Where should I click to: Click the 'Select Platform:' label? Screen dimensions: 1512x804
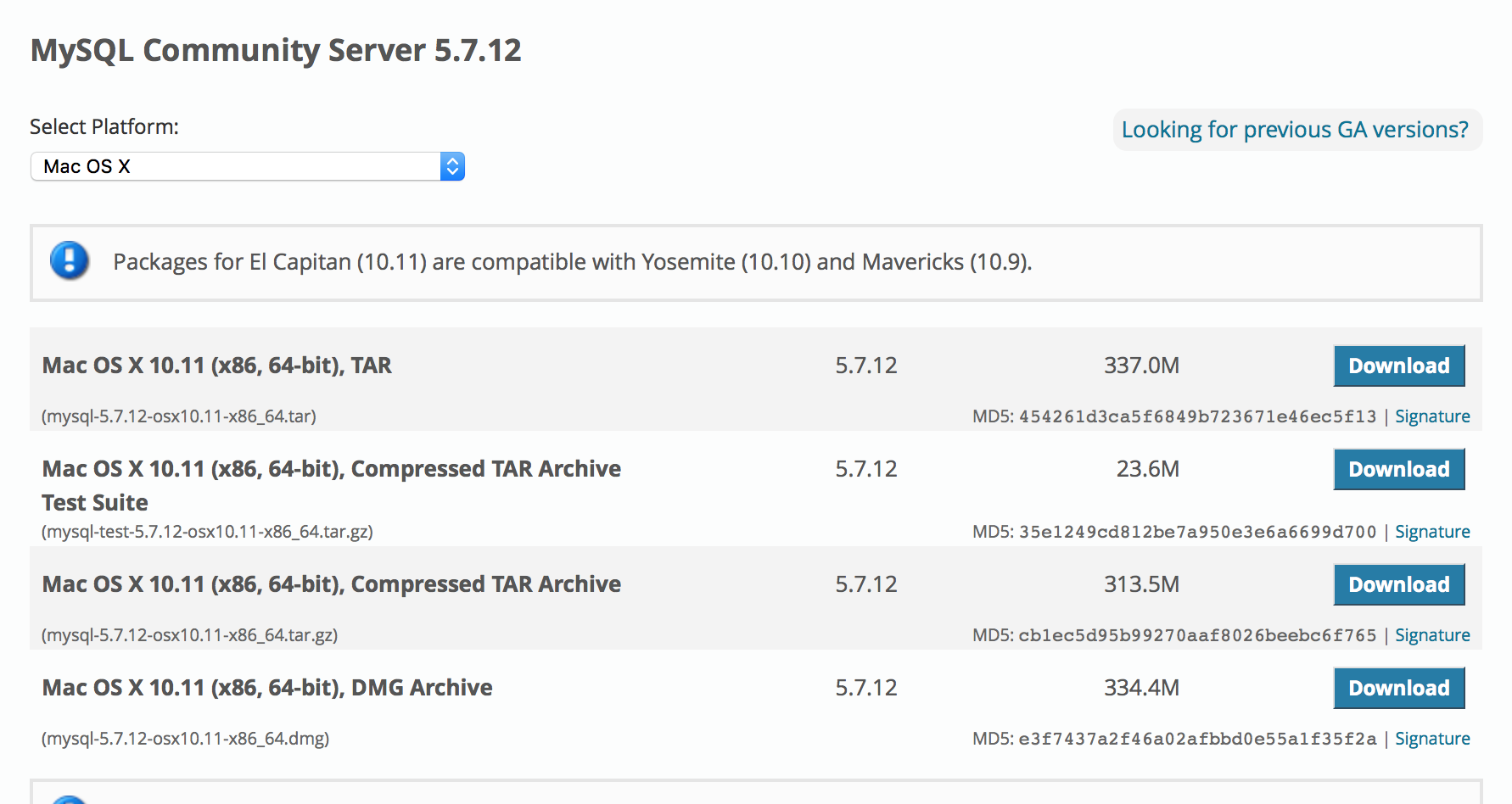[x=104, y=127]
